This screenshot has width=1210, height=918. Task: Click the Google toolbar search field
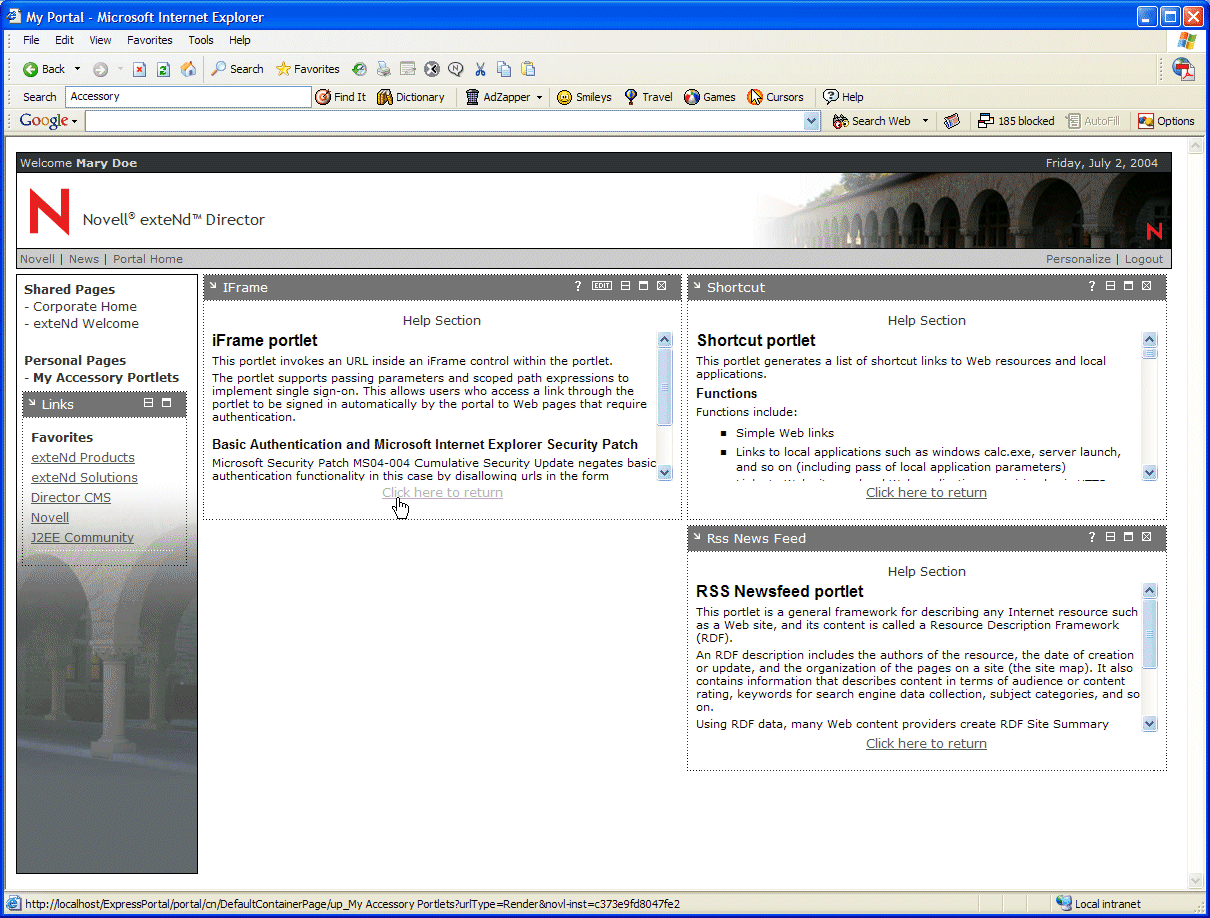point(445,121)
